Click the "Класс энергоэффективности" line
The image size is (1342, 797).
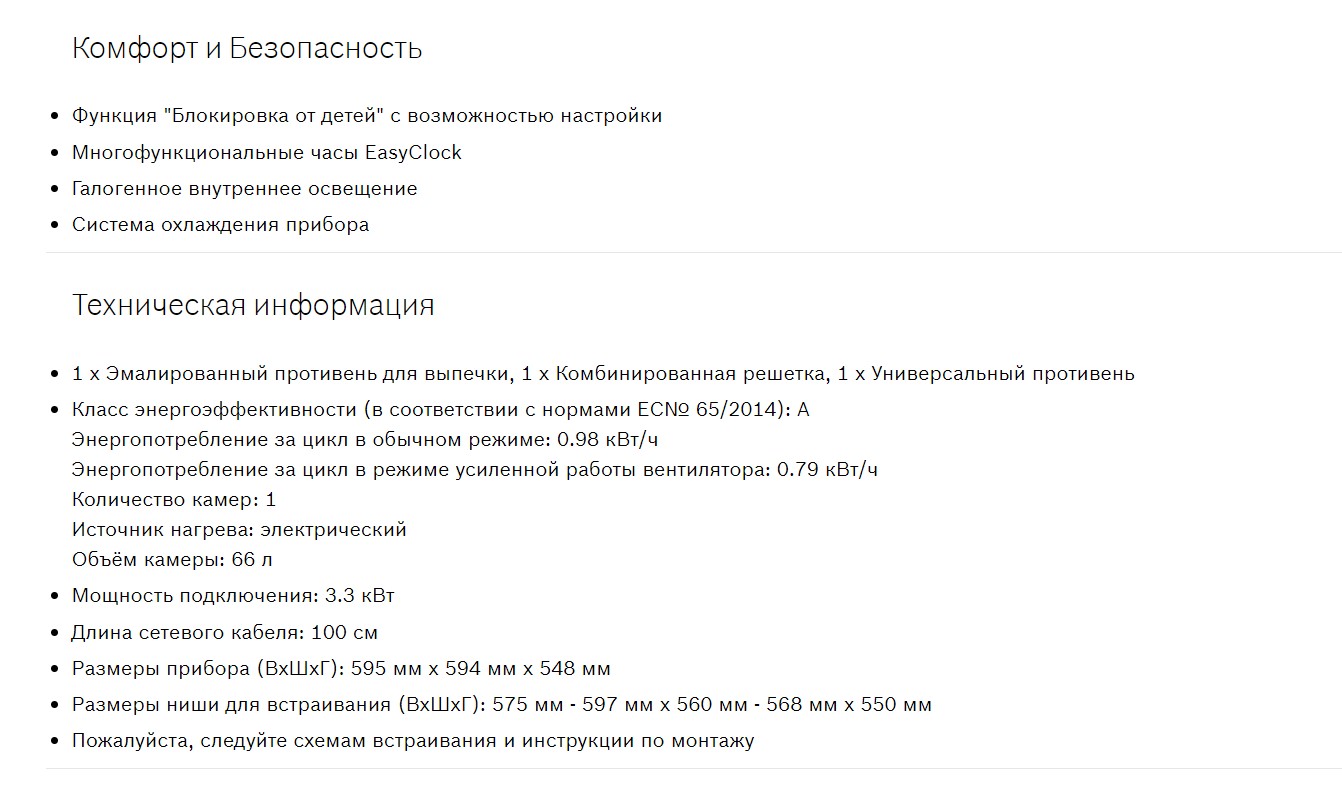tap(440, 410)
